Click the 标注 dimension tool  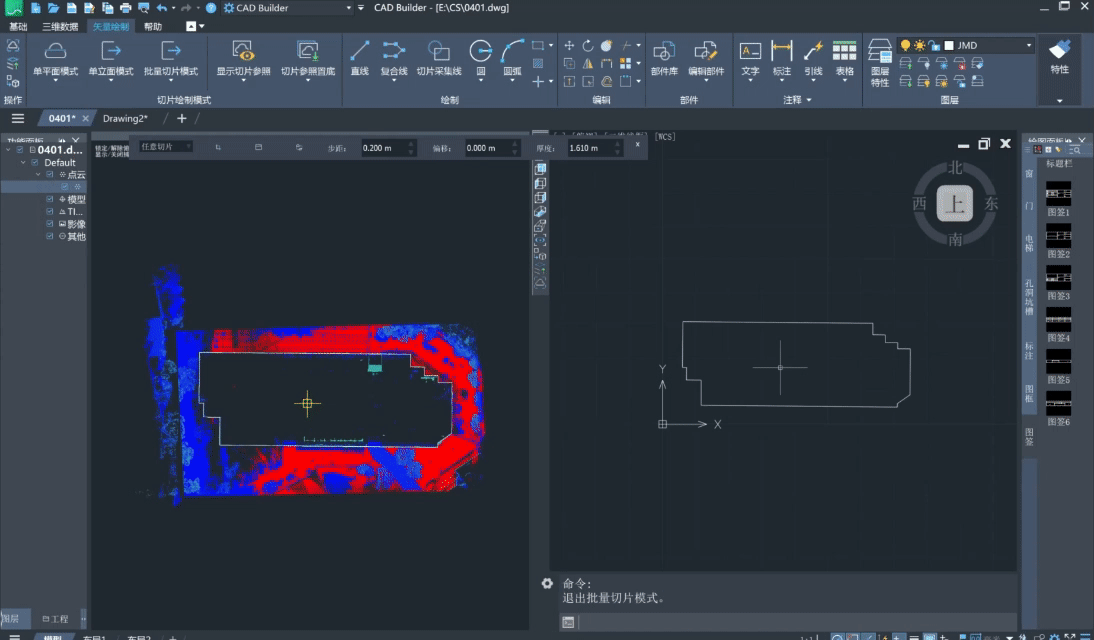point(782,51)
